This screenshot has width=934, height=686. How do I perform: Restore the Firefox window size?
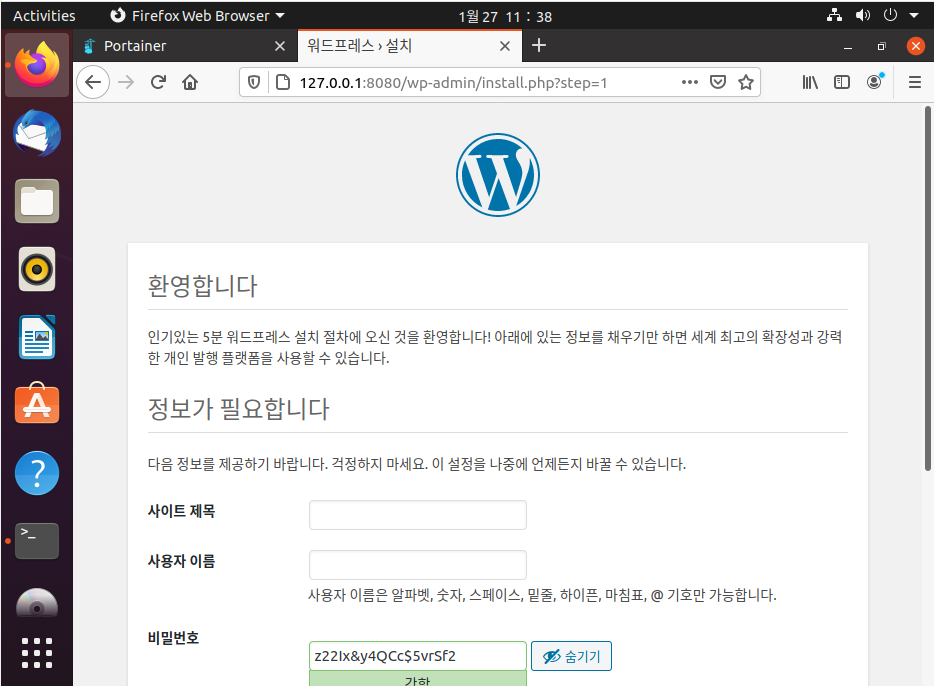click(882, 46)
